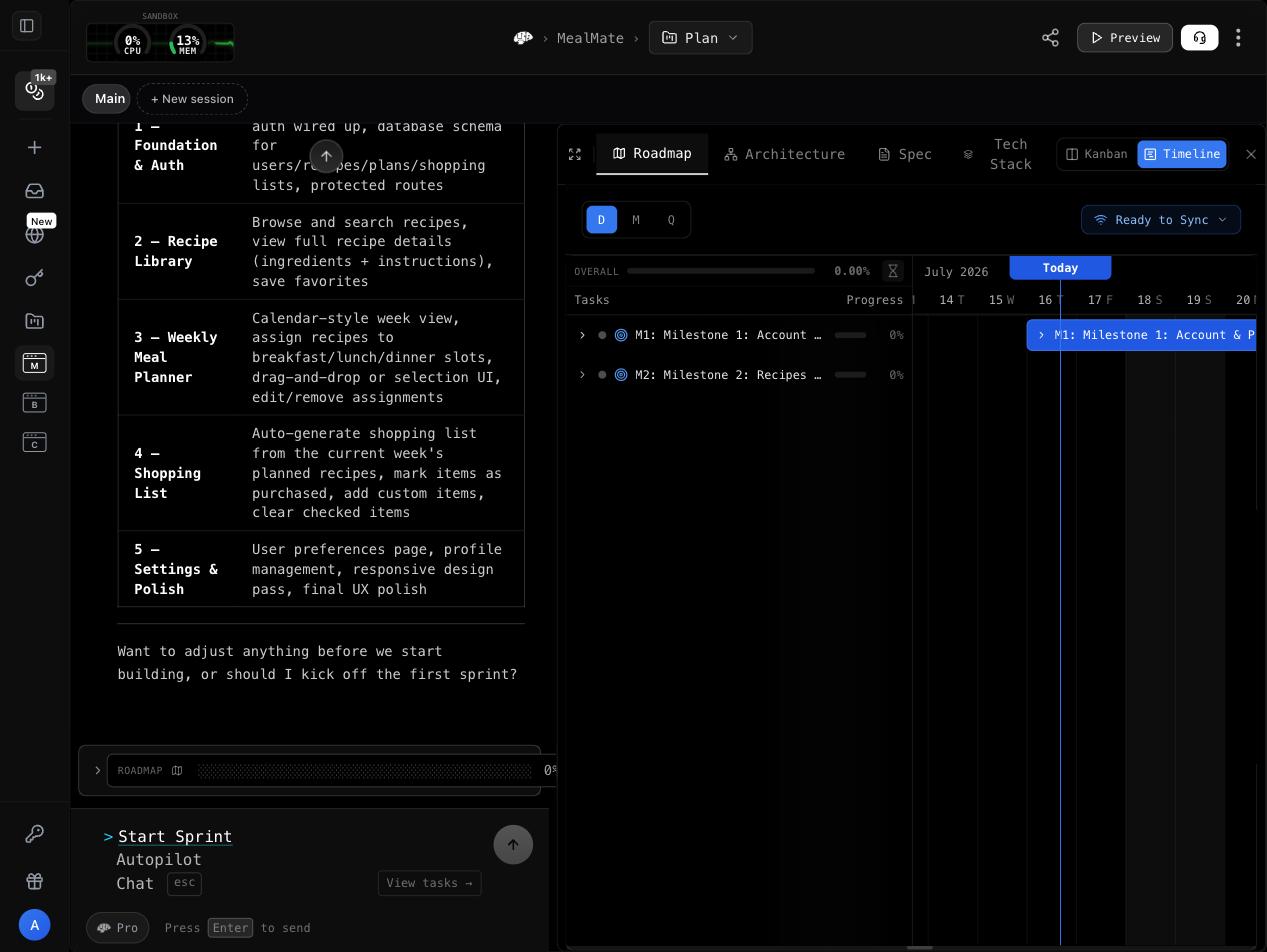Click the brain logo in header

pyautogui.click(x=523, y=38)
